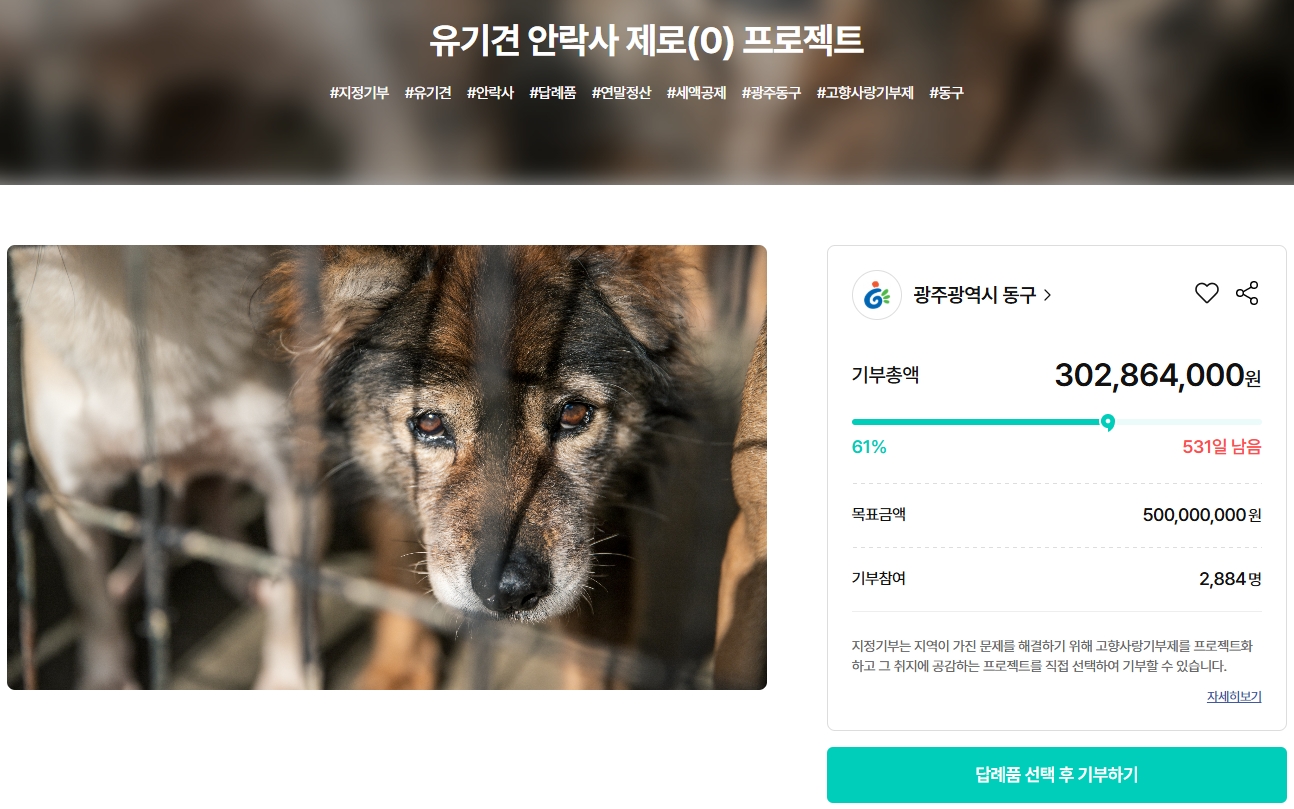Select the #지정기부 hashtag
1294x809 pixels.
tap(359, 92)
